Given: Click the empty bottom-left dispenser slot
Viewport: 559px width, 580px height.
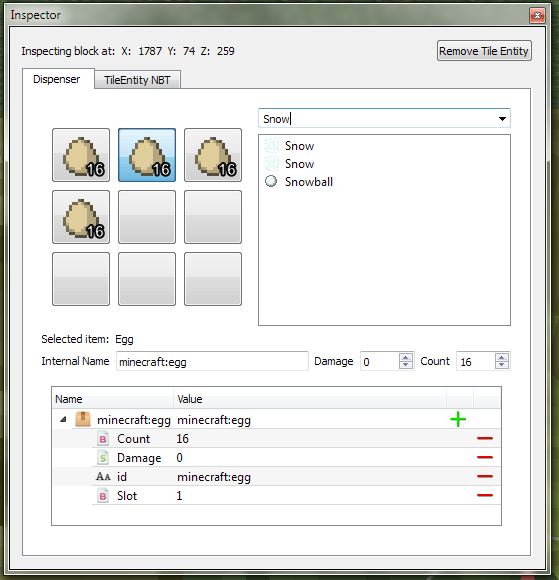Looking at the screenshot, I should pyautogui.click(x=81, y=279).
